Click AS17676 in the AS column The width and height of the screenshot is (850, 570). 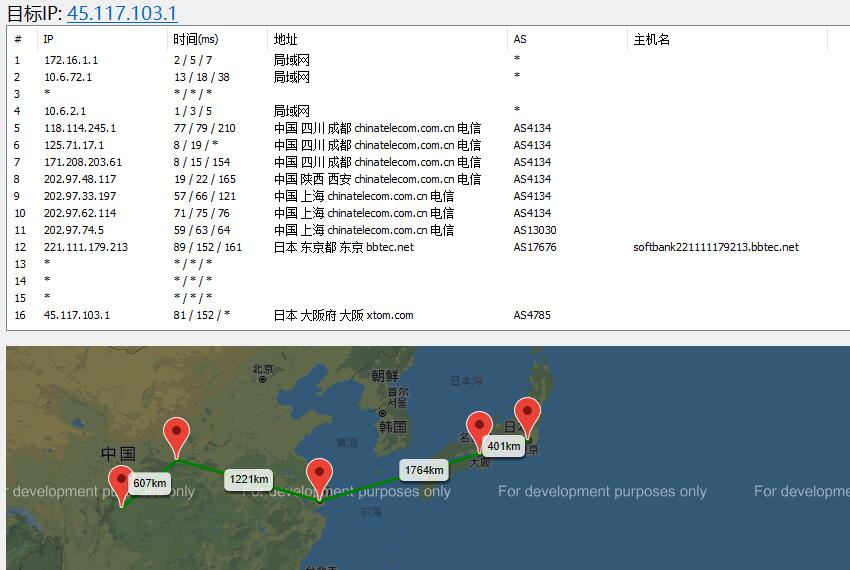535,247
